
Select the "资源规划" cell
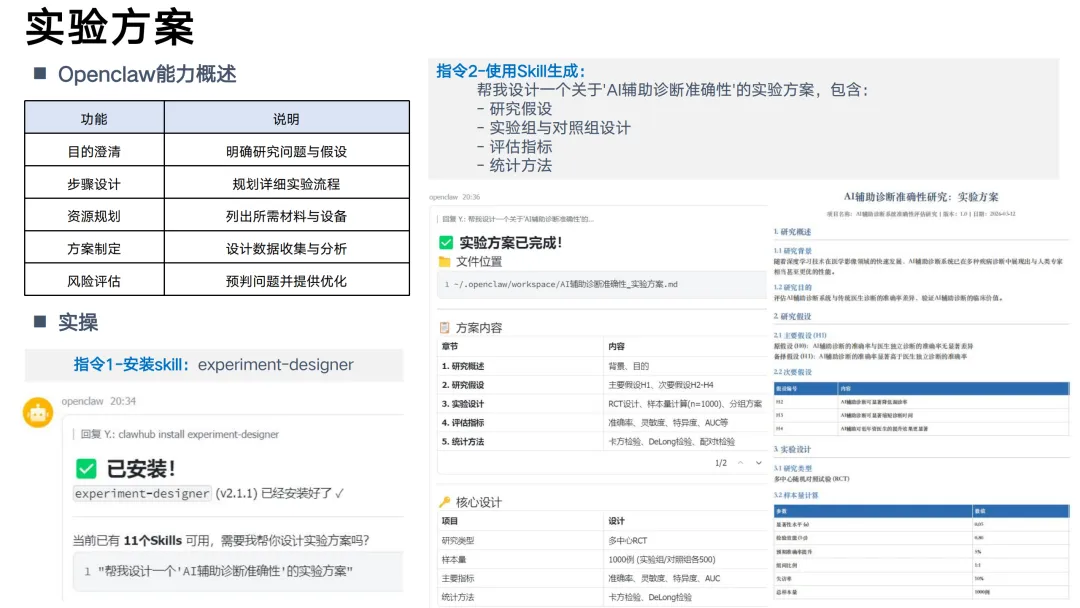(x=94, y=216)
